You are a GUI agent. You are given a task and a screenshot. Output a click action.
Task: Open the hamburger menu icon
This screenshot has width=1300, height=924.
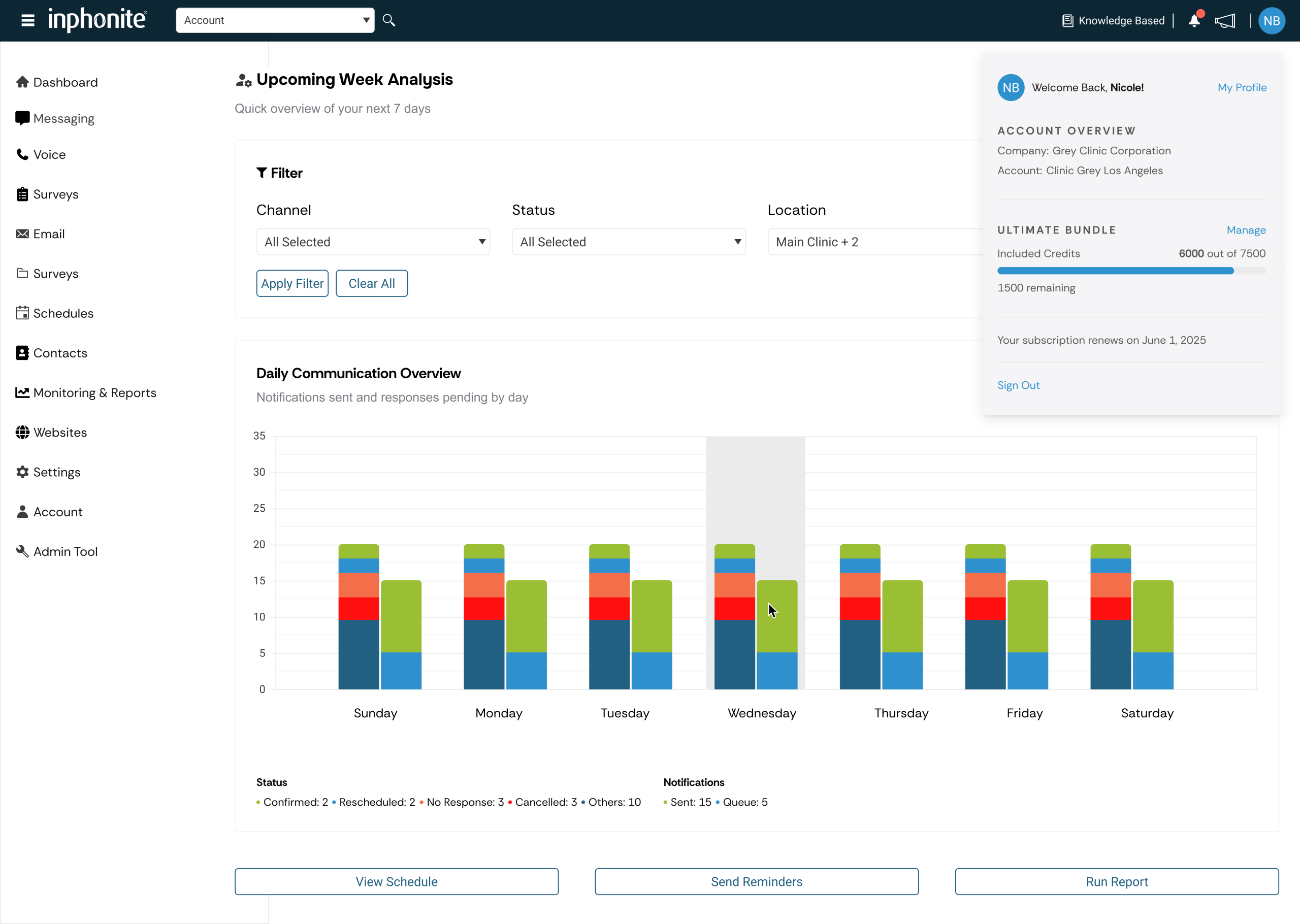[x=27, y=20]
